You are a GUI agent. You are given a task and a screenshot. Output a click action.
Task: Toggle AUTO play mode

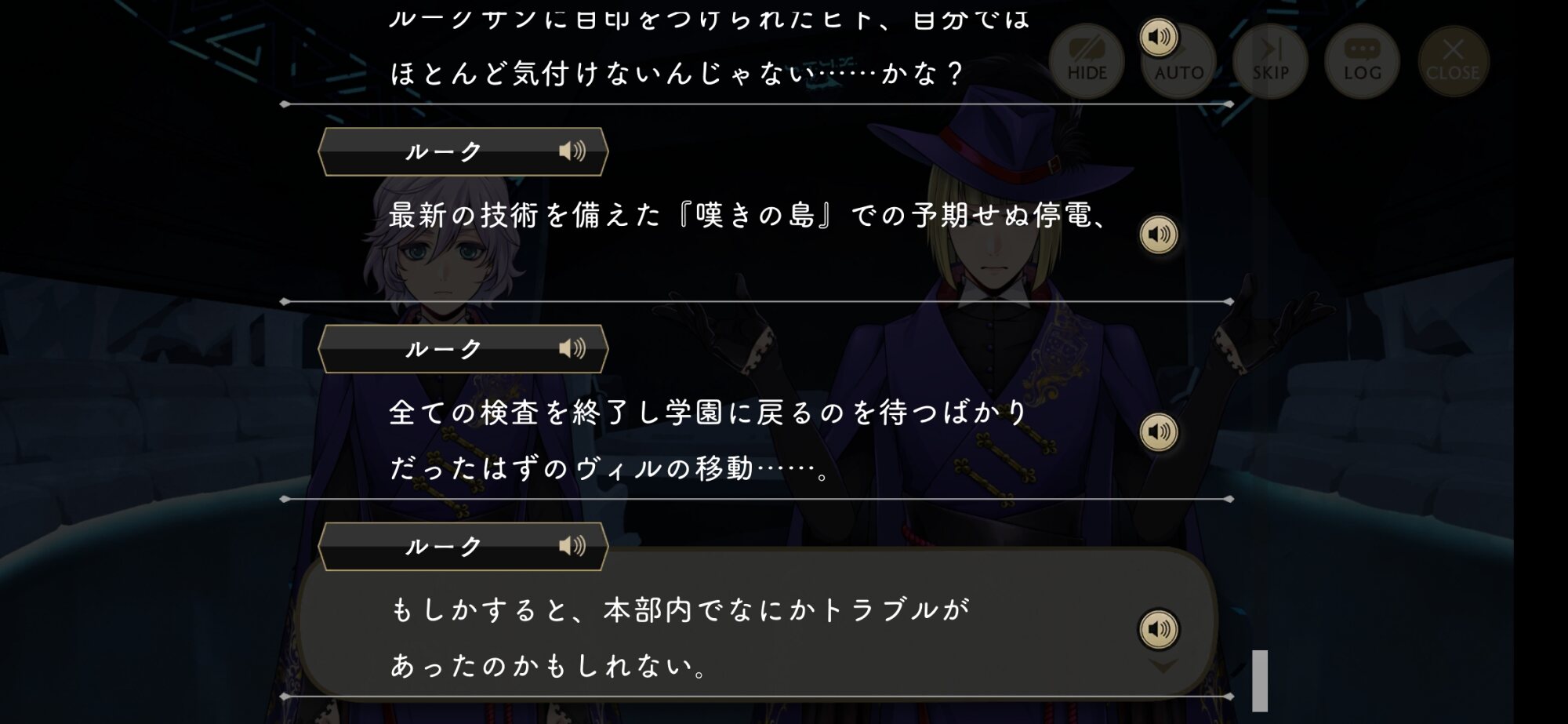point(1179,61)
